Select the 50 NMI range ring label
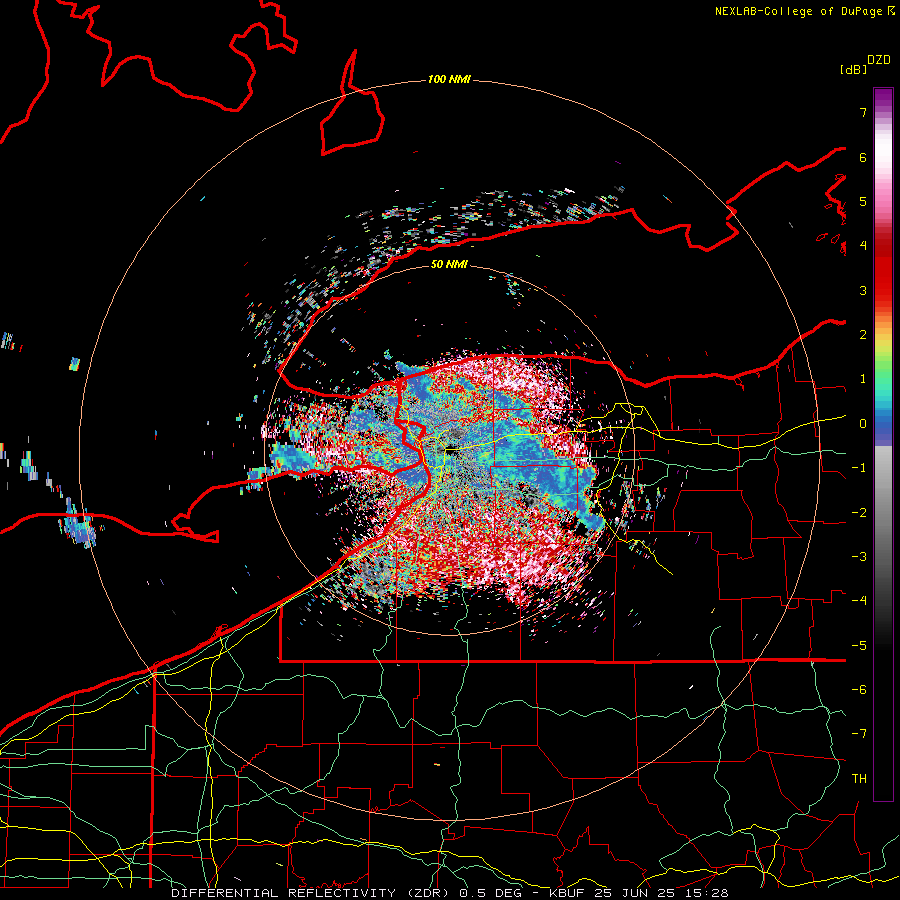This screenshot has width=900, height=900. click(x=449, y=264)
